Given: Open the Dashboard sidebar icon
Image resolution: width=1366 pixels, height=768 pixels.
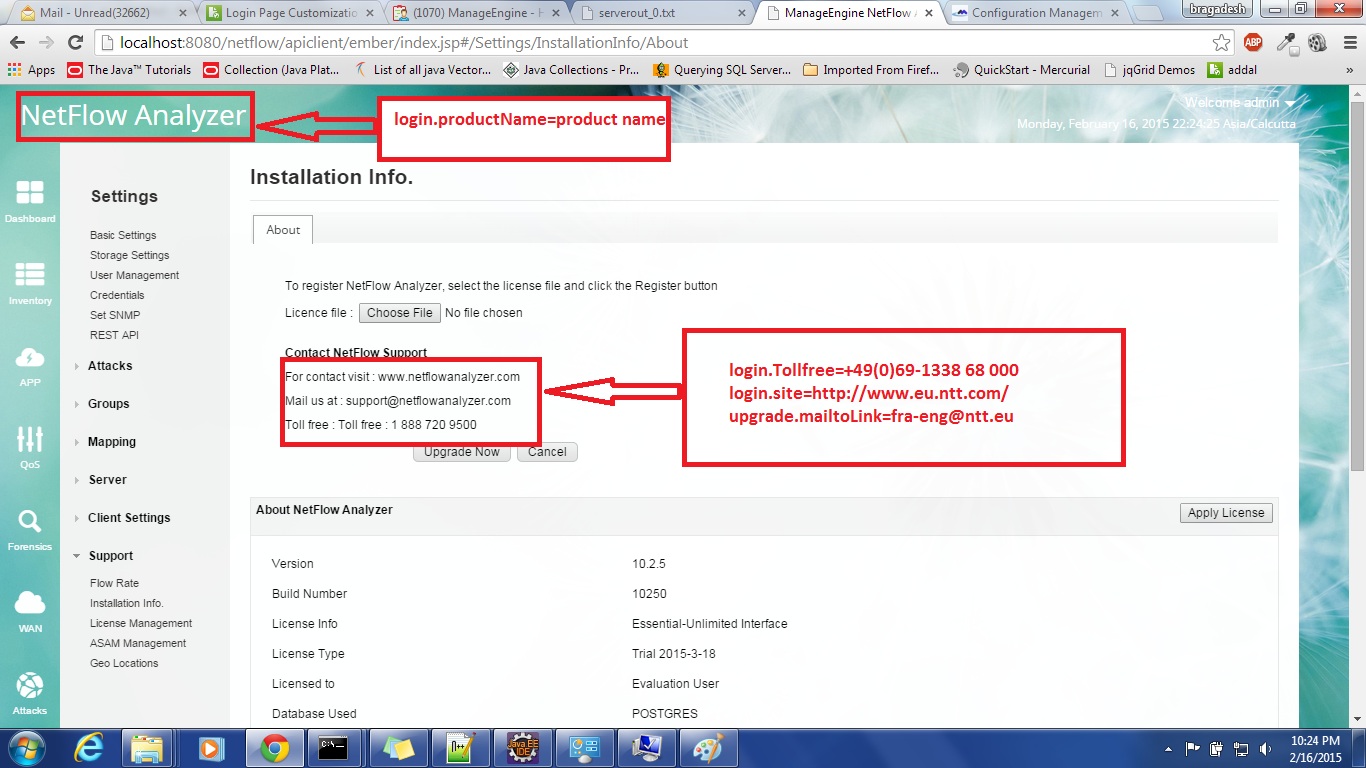Looking at the screenshot, I should pyautogui.click(x=30, y=194).
